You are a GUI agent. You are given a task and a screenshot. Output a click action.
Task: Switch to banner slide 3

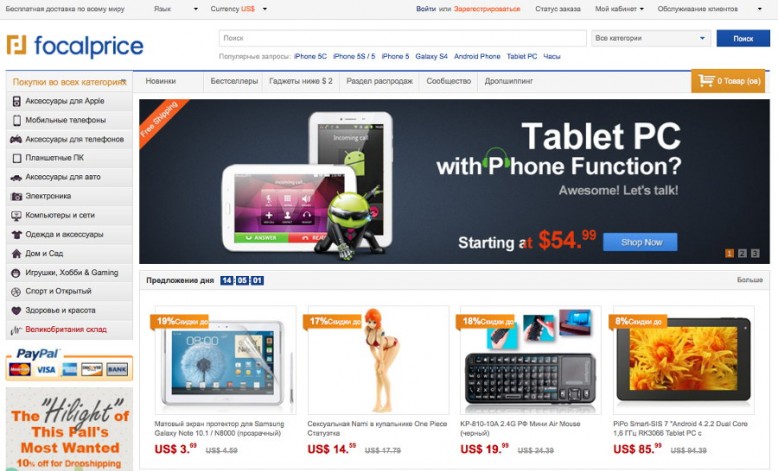pos(755,253)
